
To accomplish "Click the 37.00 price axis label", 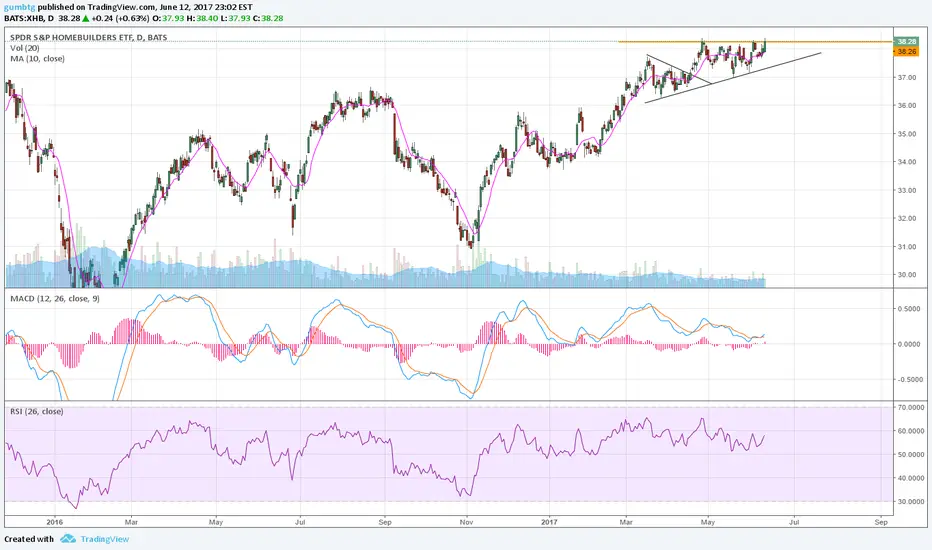I will tap(907, 77).
